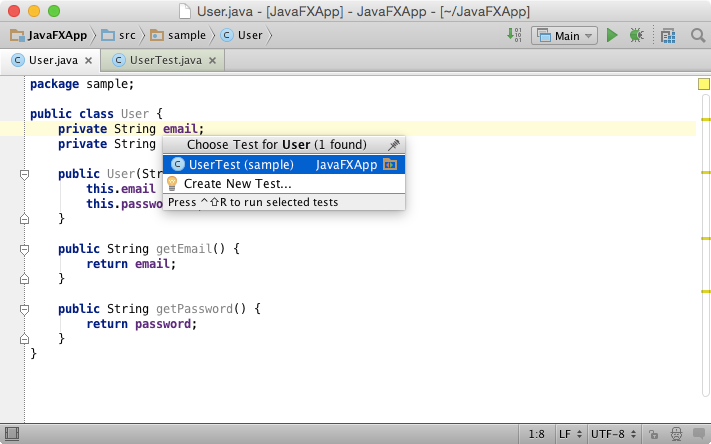Click the editor vertical scrollbar

point(706,245)
